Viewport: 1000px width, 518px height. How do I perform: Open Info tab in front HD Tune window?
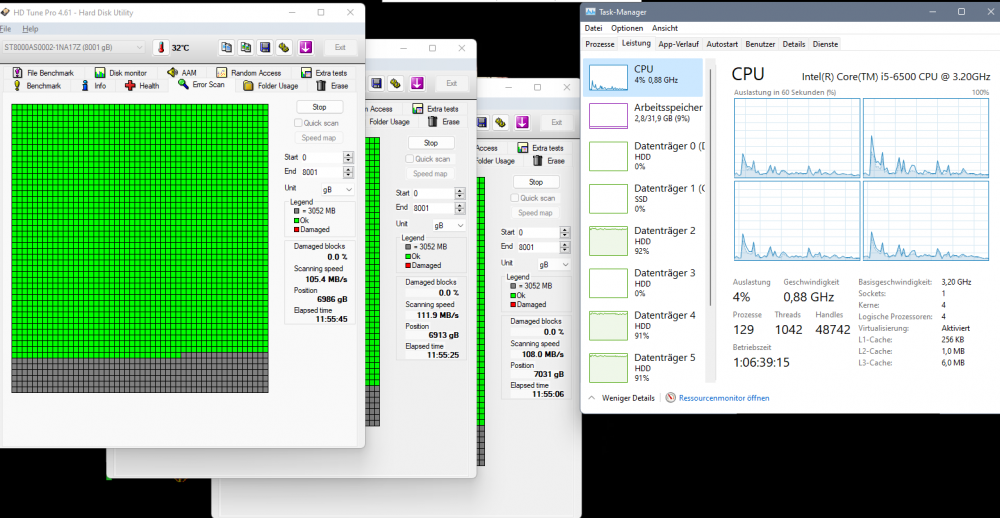(x=94, y=85)
